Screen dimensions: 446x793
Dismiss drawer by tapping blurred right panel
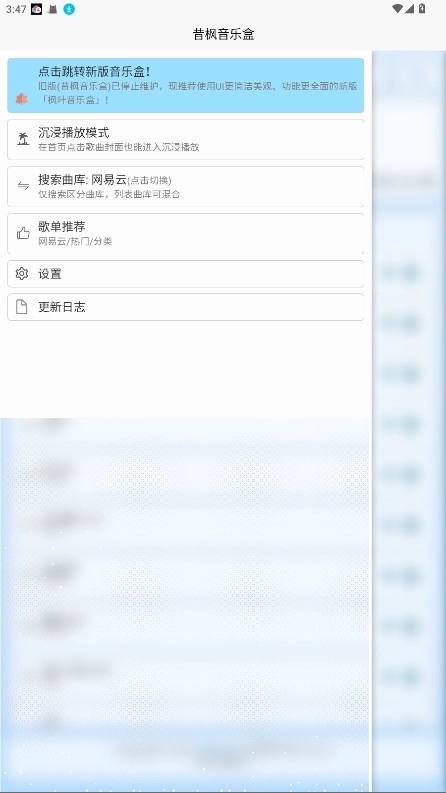tap(409, 421)
